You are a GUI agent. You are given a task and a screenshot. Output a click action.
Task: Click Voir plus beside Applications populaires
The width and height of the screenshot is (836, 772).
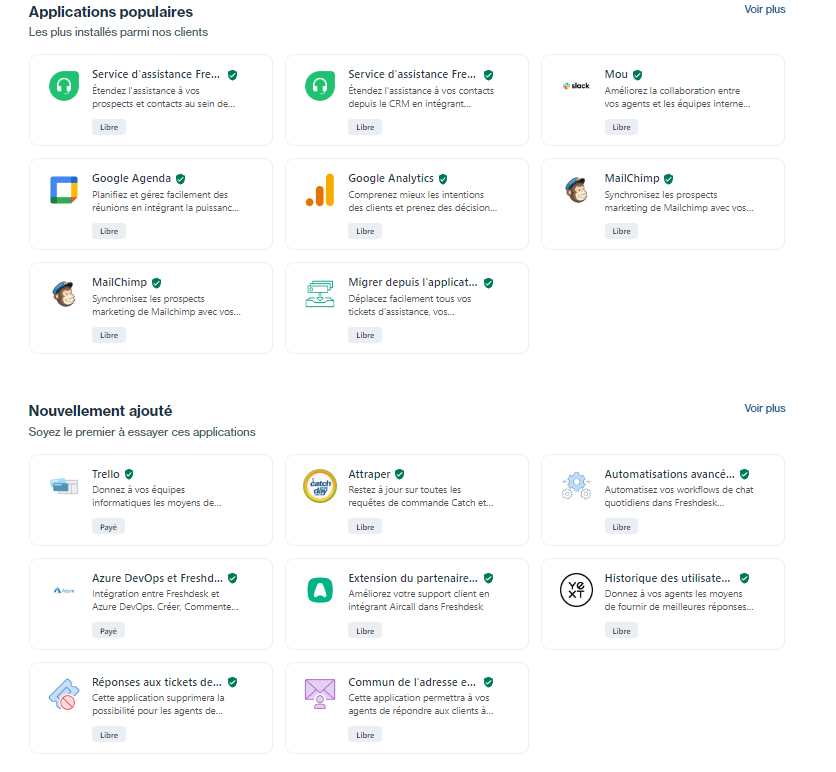[764, 10]
